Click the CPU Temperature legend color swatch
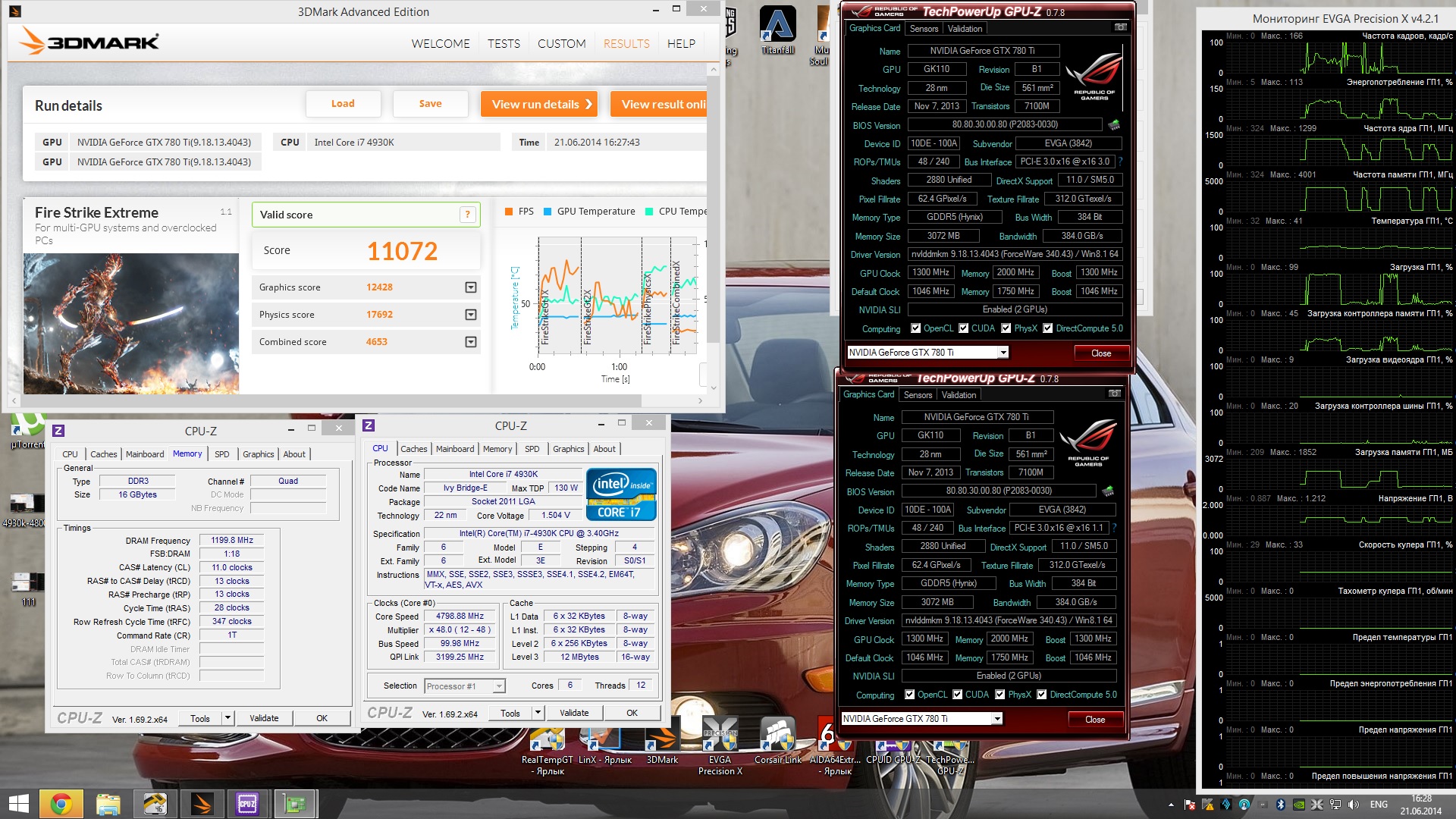This screenshot has width=1456, height=819. pos(649,212)
